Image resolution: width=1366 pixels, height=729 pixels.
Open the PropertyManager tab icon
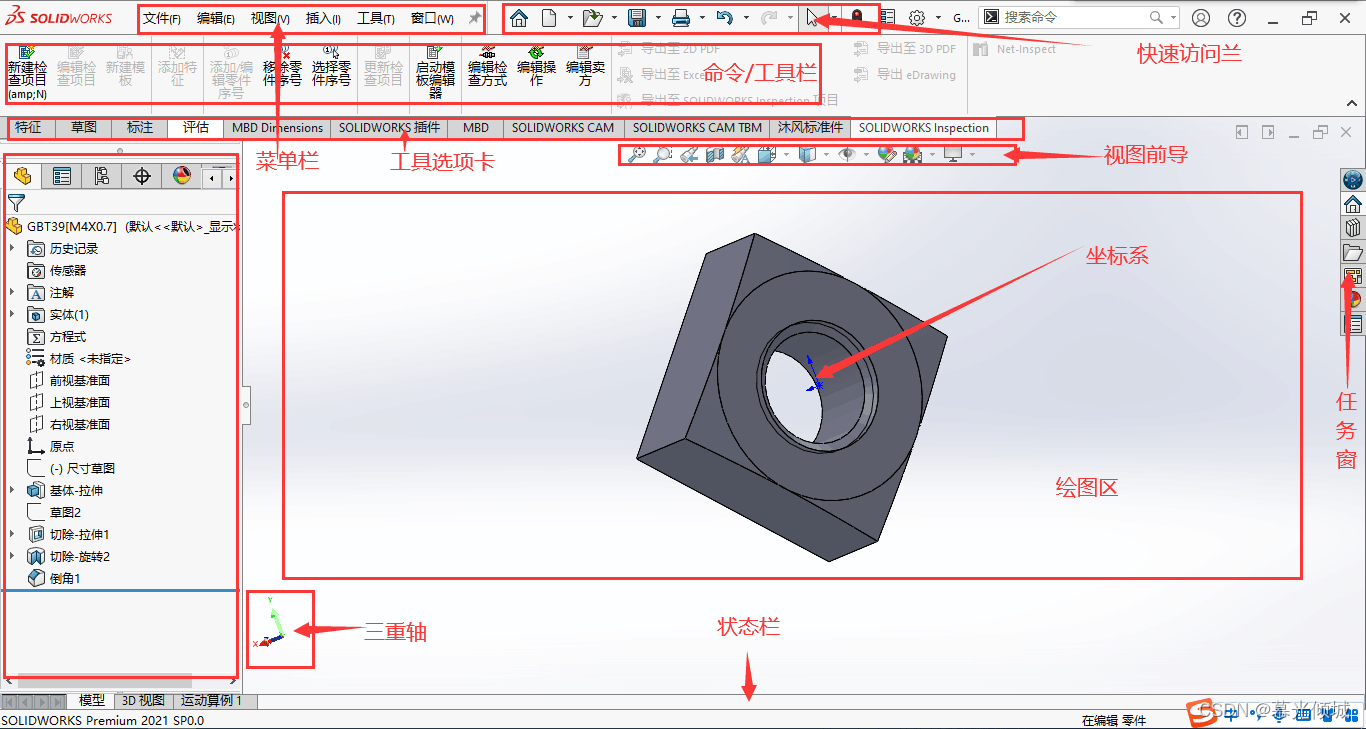62,177
